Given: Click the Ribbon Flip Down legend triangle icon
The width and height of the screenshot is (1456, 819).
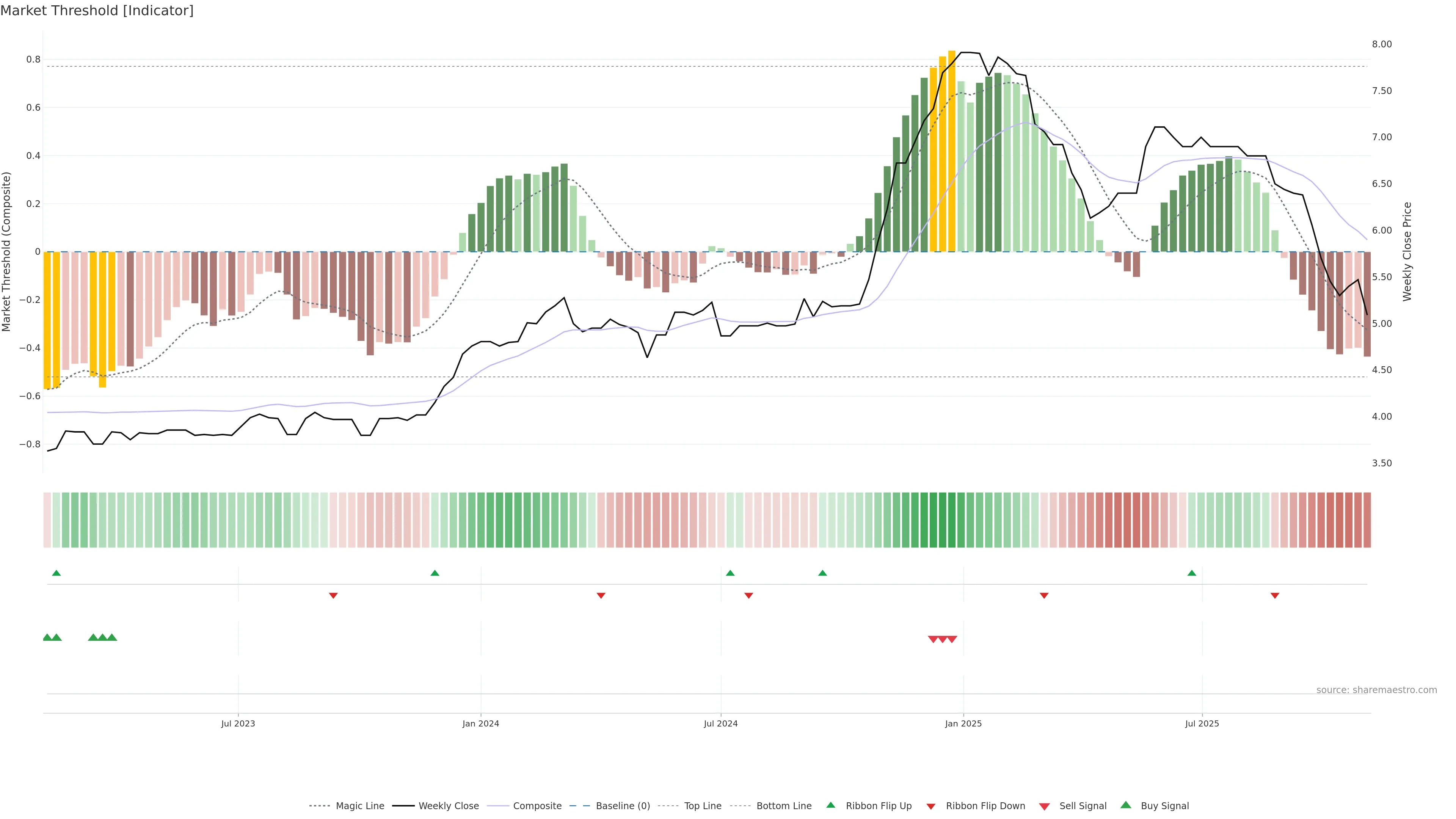Looking at the screenshot, I should pos(931,806).
